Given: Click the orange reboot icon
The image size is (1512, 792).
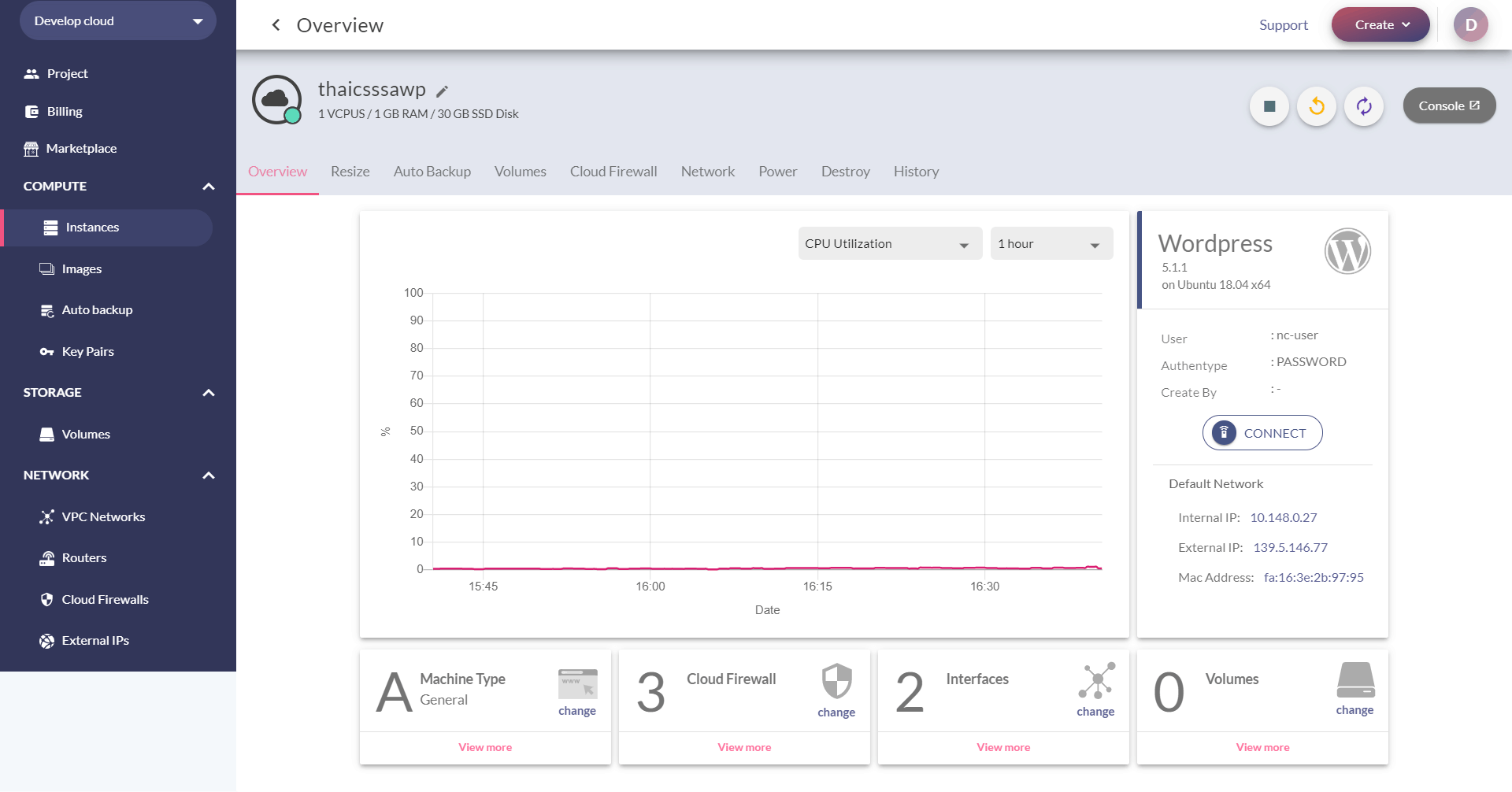Looking at the screenshot, I should tap(1317, 106).
